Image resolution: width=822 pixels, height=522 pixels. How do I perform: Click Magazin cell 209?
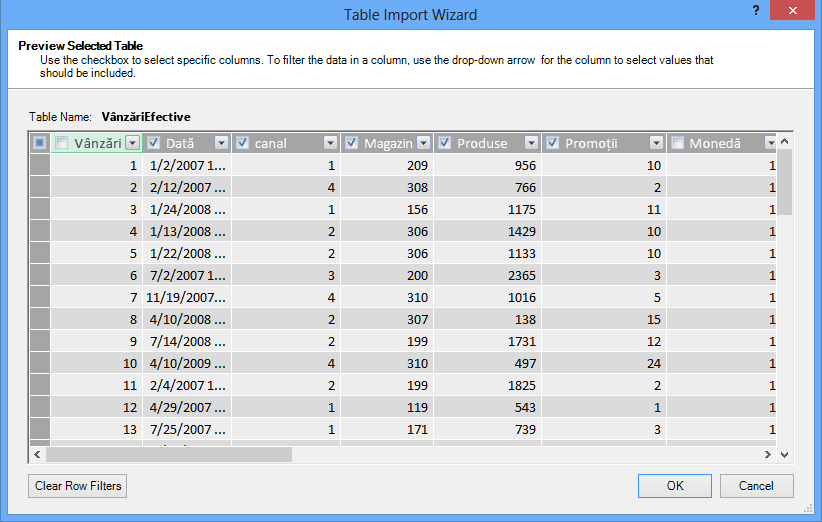click(x=387, y=165)
